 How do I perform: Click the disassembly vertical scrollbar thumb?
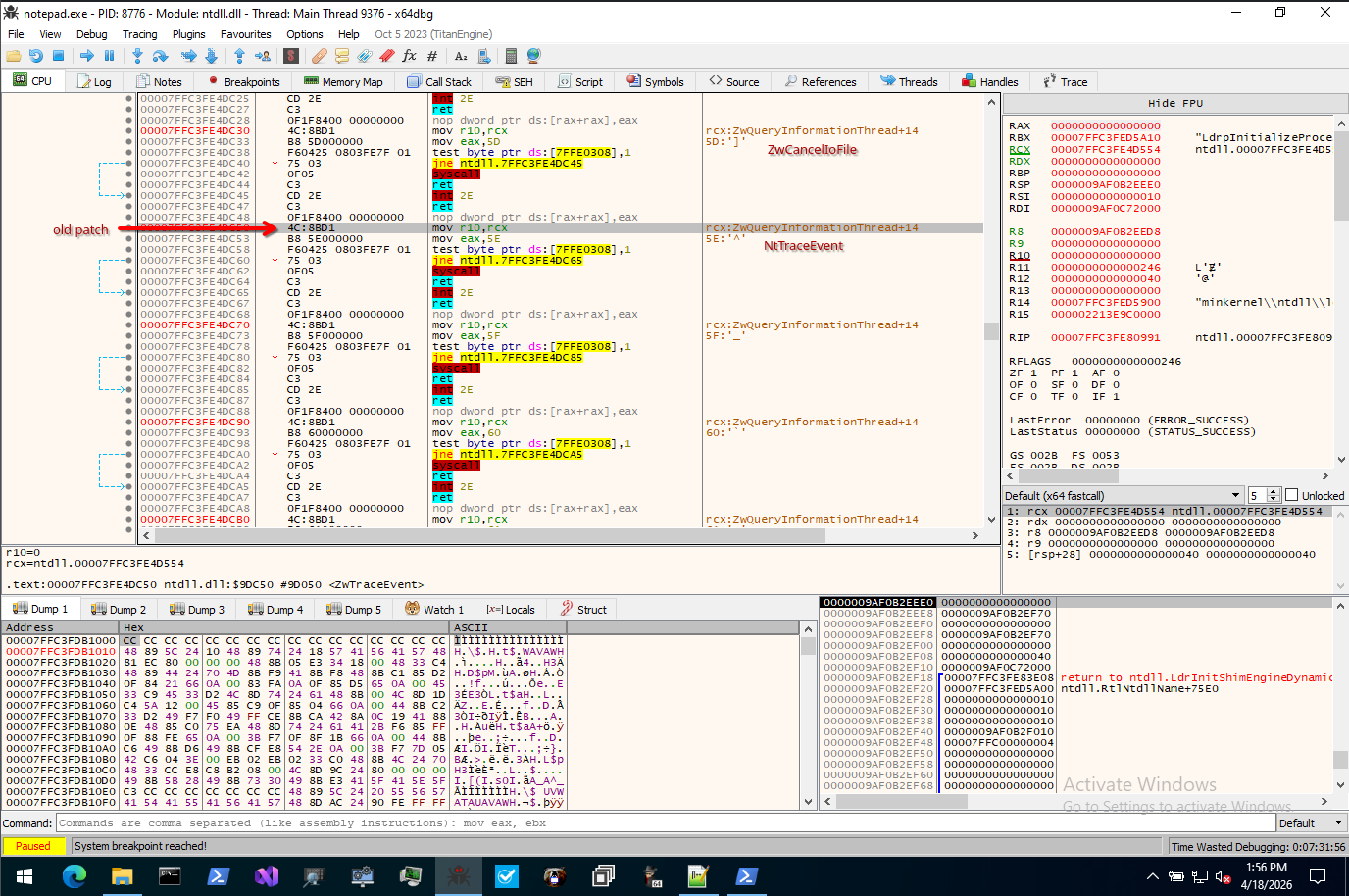click(991, 330)
